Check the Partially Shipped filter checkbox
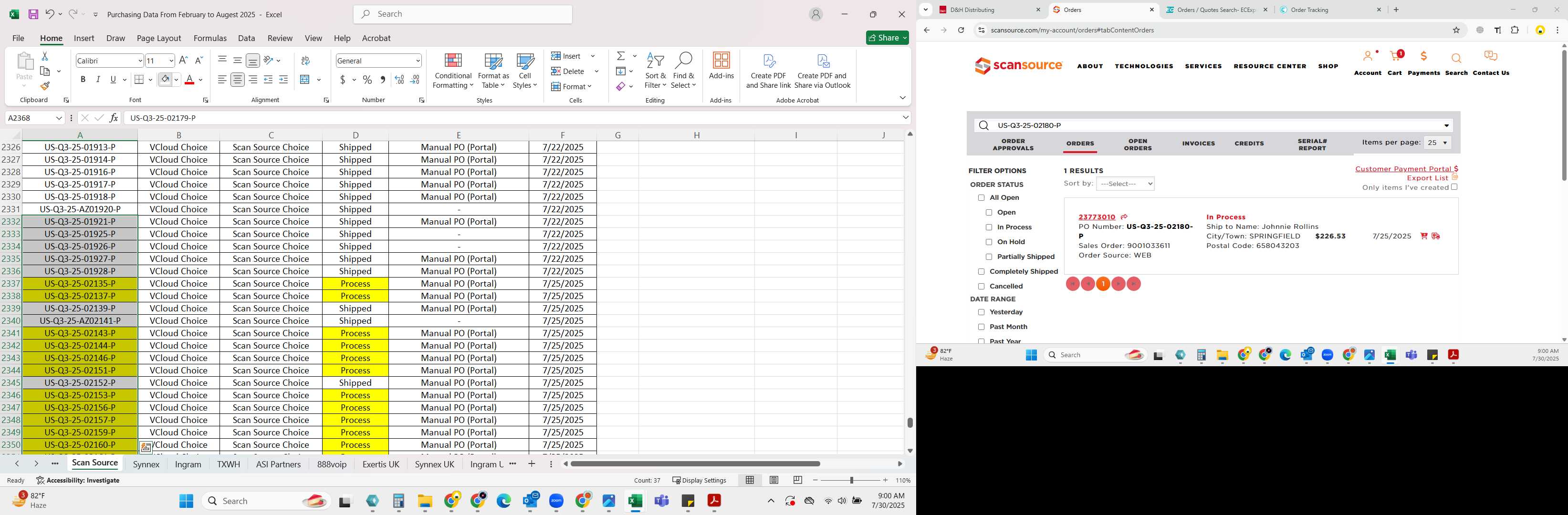Screen dimensions: 1568x515 click(989, 257)
